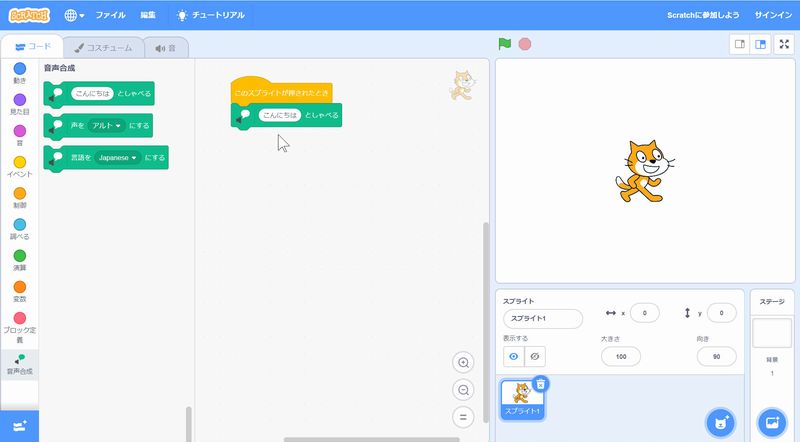Show the sprite with eye icon
This screenshot has width=800, height=442.
pos(514,356)
